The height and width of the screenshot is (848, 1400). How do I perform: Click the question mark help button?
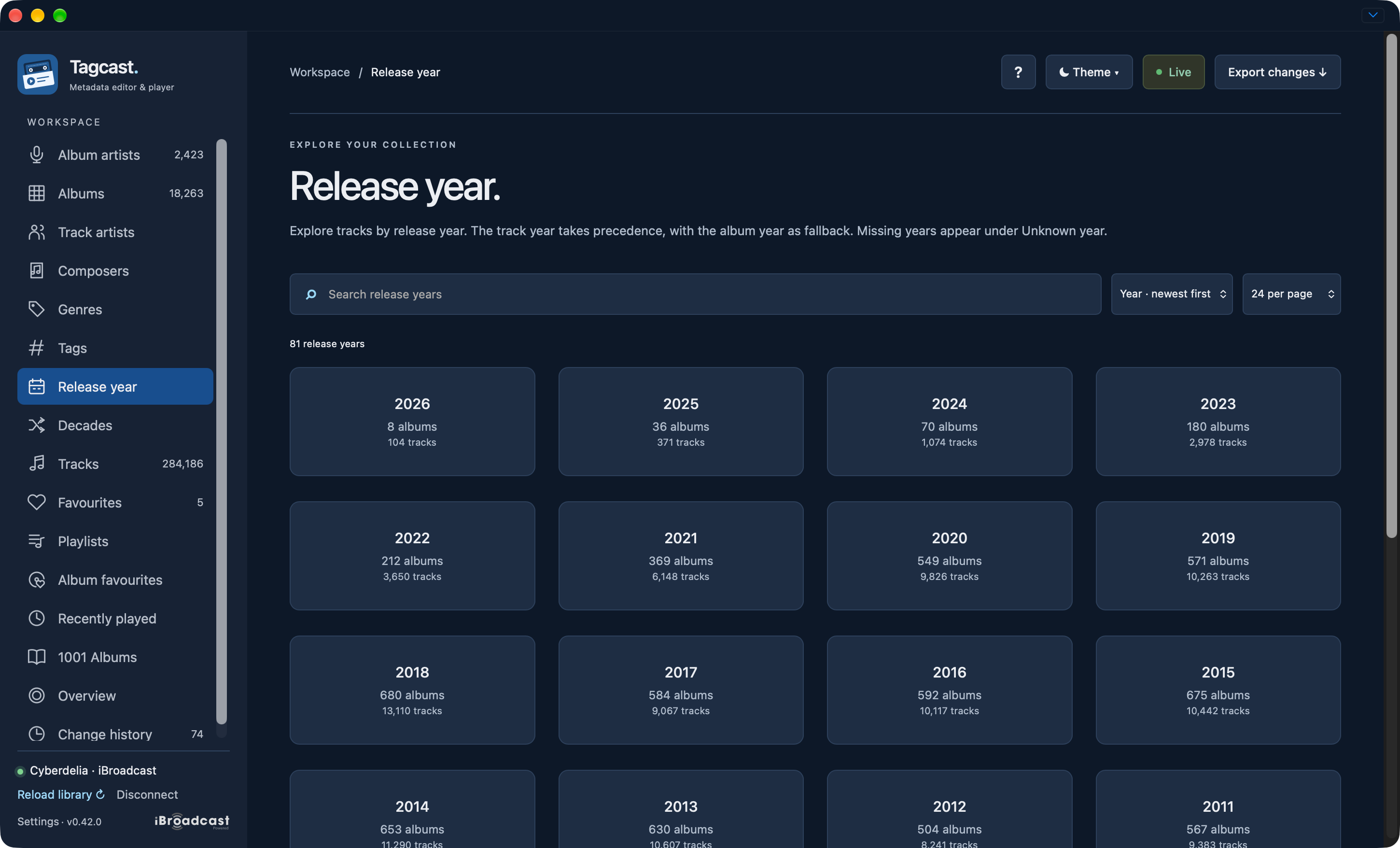pyautogui.click(x=1018, y=72)
